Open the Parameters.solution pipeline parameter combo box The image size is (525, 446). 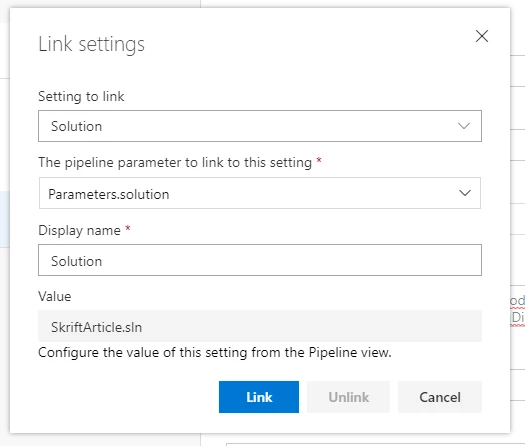point(260,193)
